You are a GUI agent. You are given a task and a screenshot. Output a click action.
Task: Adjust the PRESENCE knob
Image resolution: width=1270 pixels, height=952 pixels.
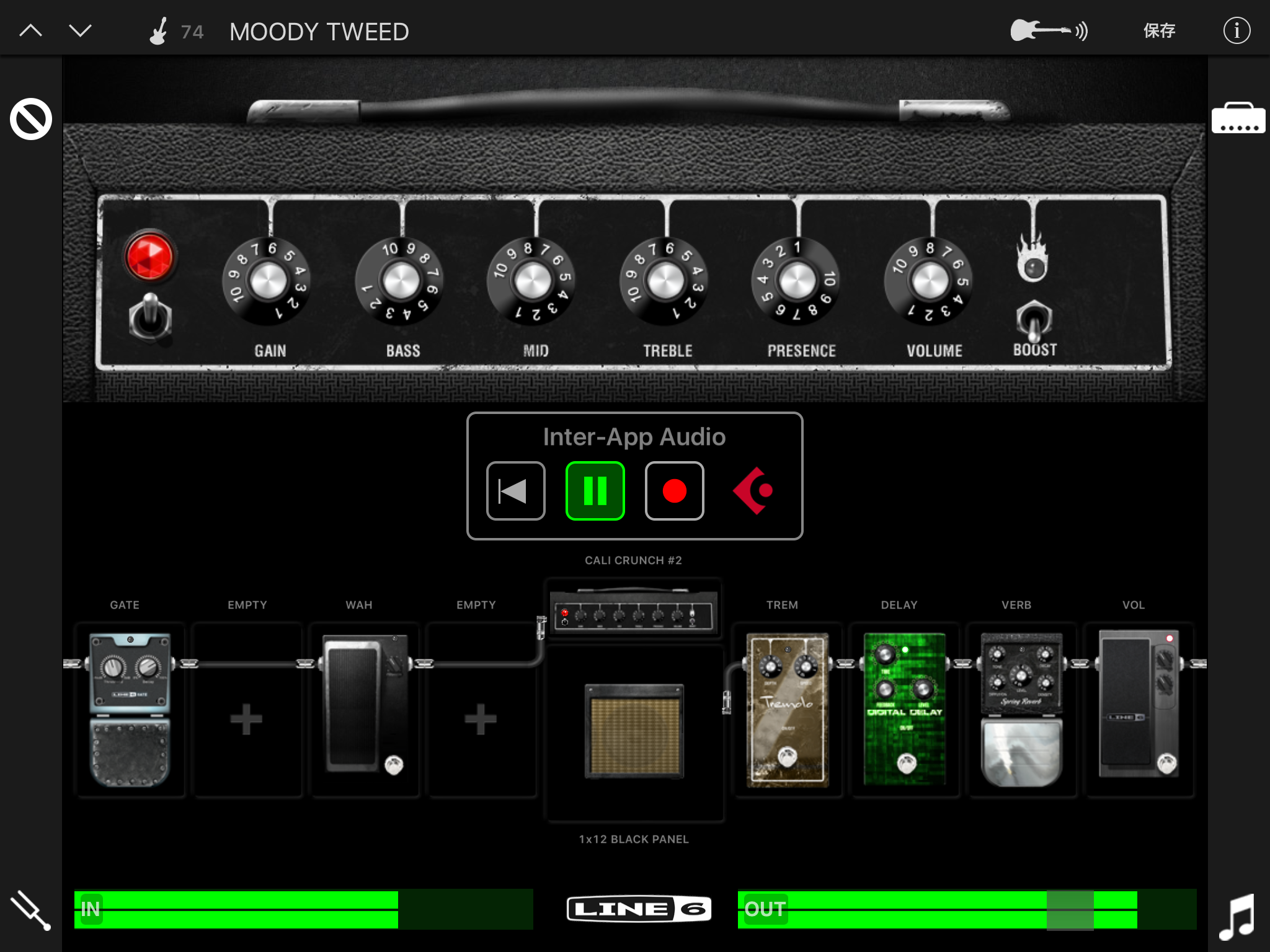(x=797, y=281)
